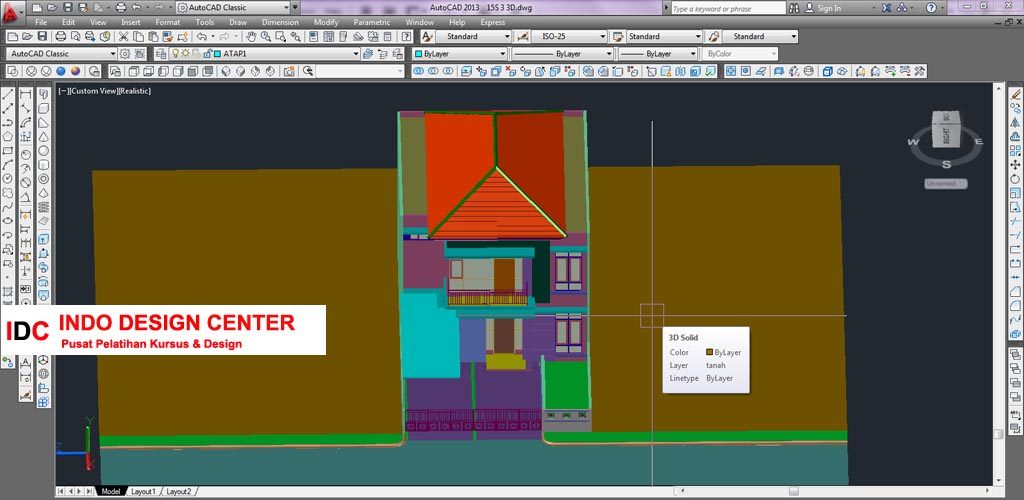Switch to the Layout2 tab

178,491
